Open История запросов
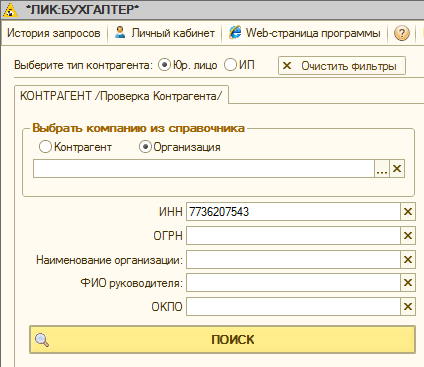Viewport: 424px width, 367px height. pos(54,33)
